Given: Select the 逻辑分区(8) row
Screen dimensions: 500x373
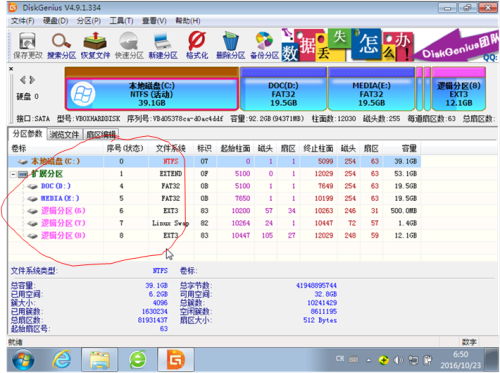Looking at the screenshot, I should coord(214,235).
